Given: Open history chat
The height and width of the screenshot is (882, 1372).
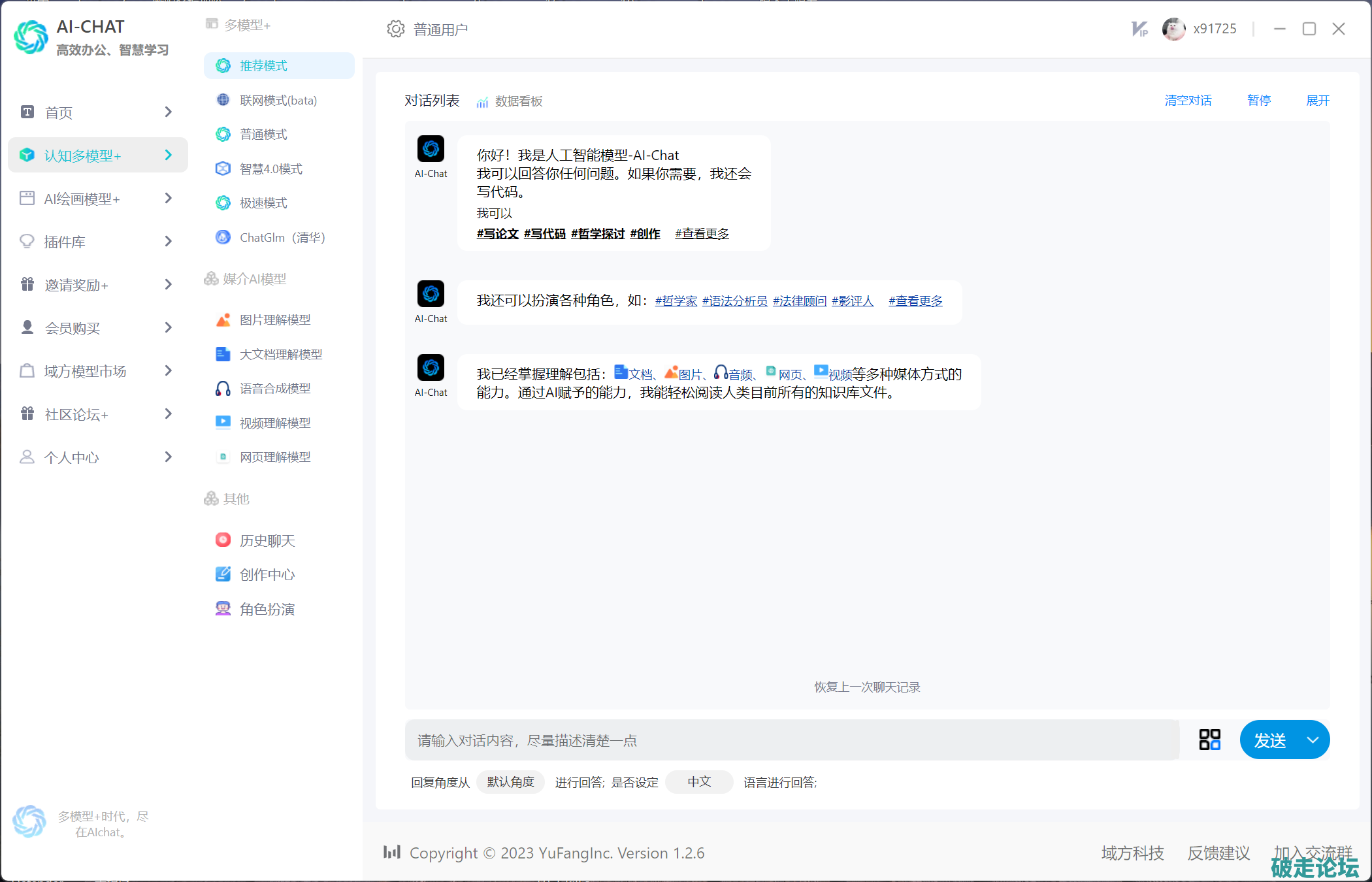Looking at the screenshot, I should coord(267,540).
